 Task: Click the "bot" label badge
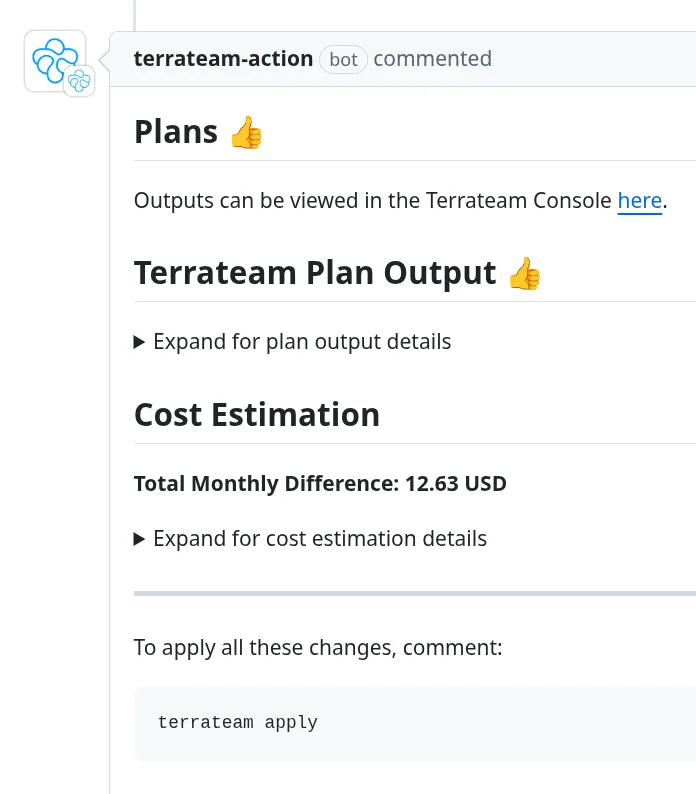[x=343, y=59]
